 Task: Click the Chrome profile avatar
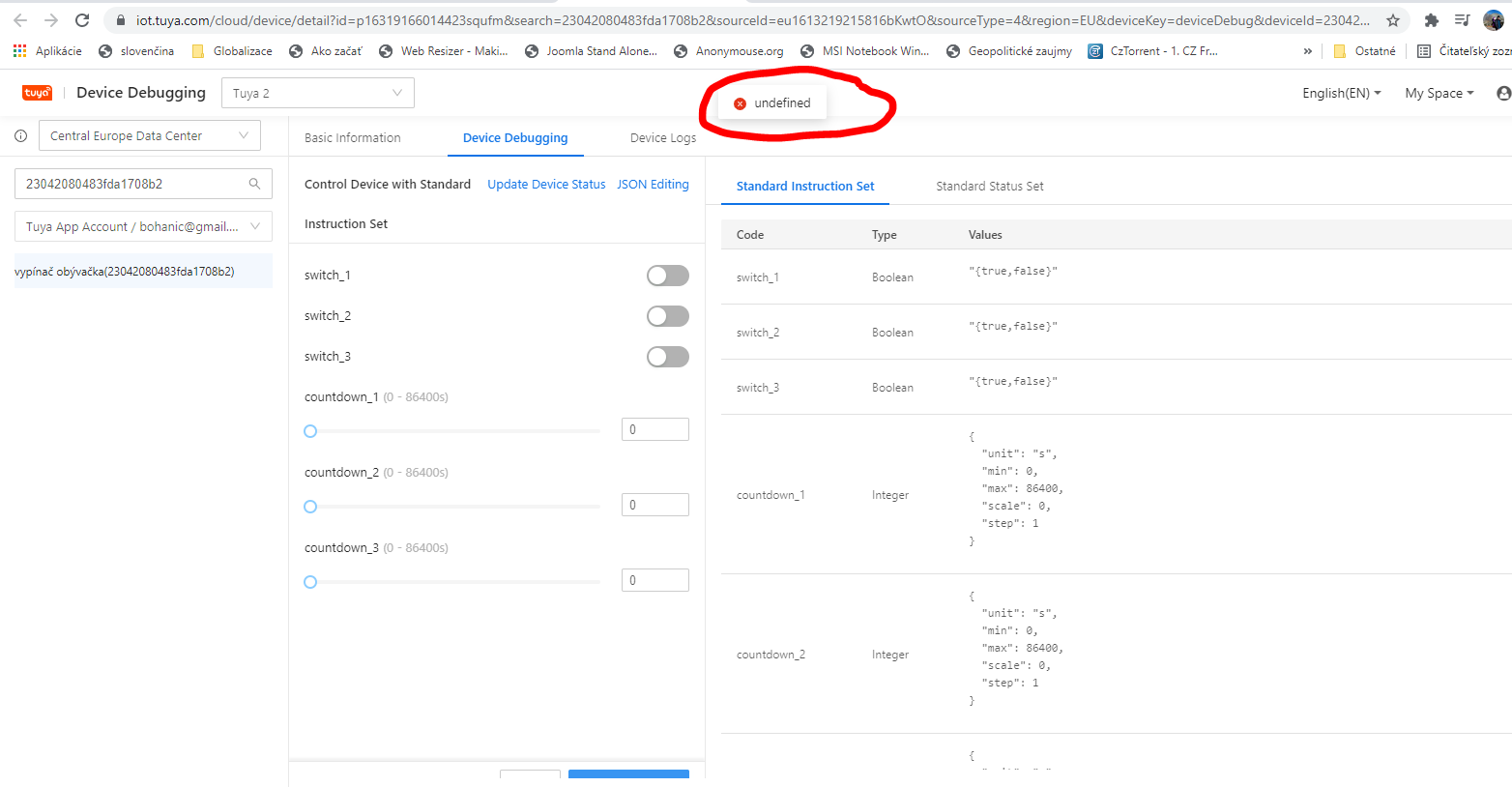(x=1494, y=19)
